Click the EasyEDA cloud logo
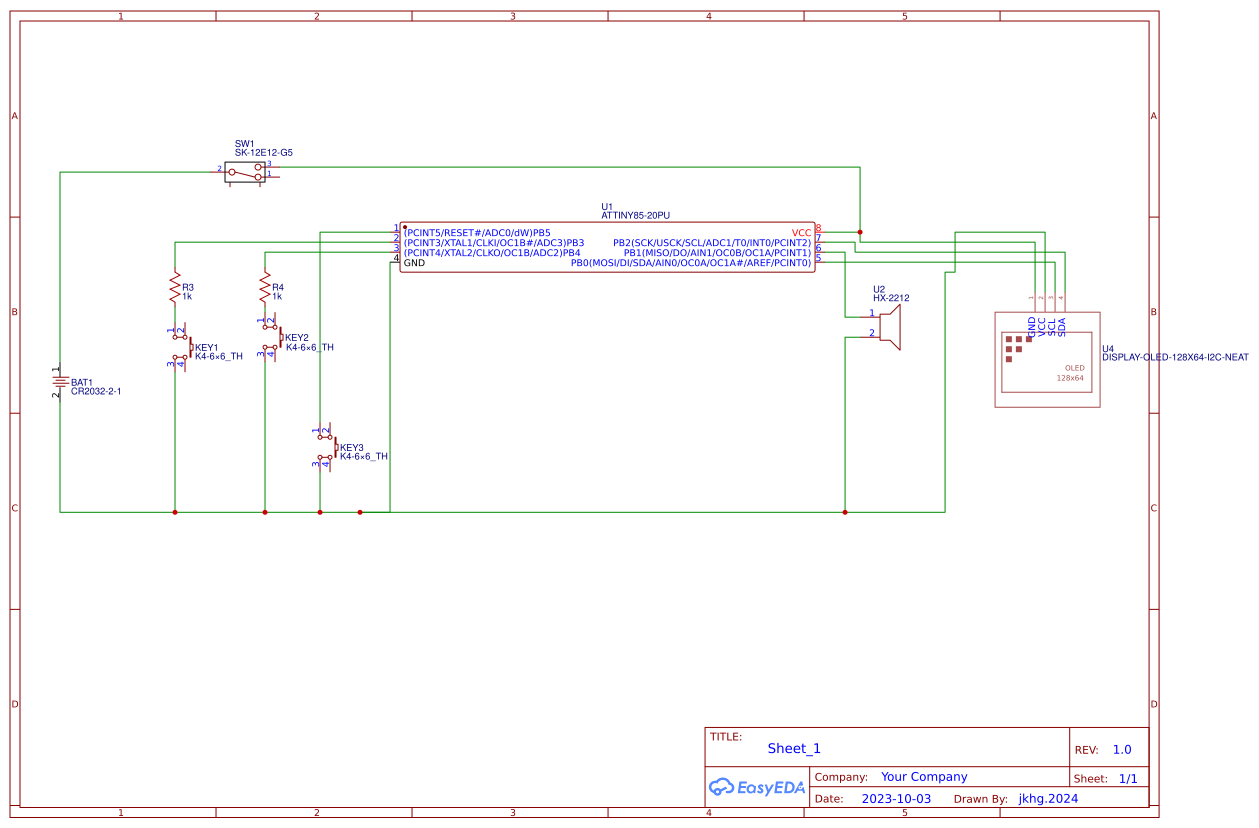Screen dimensions: 1259x828 [755, 788]
